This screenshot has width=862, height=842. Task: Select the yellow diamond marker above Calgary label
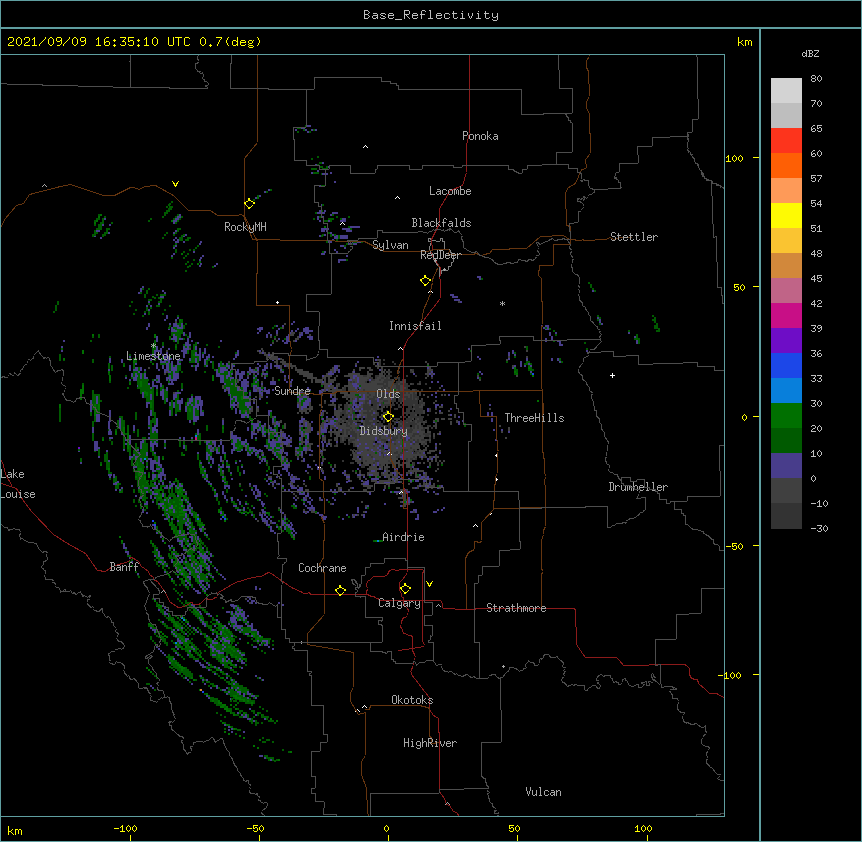[x=405, y=589]
